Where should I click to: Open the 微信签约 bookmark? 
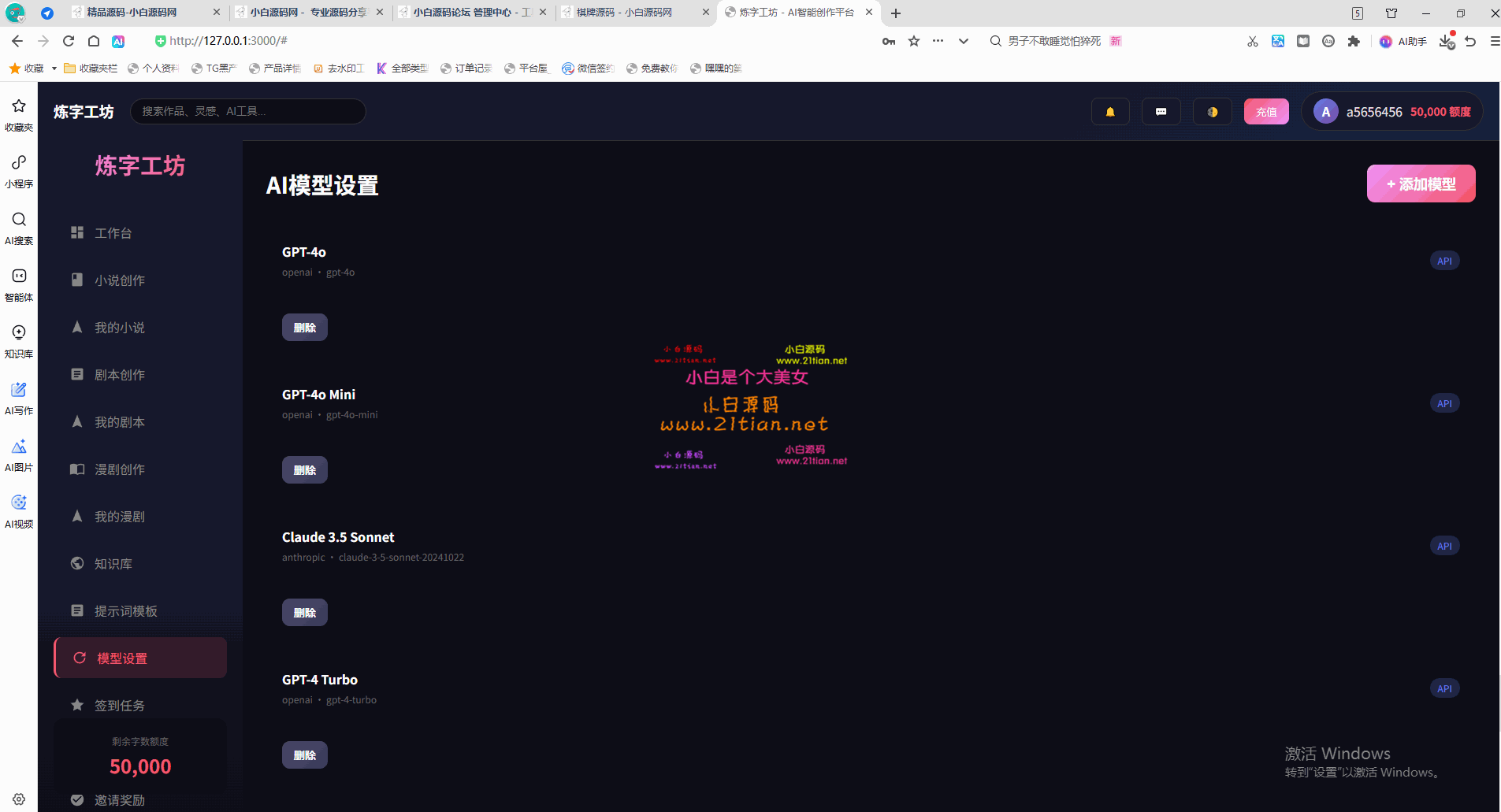(589, 69)
